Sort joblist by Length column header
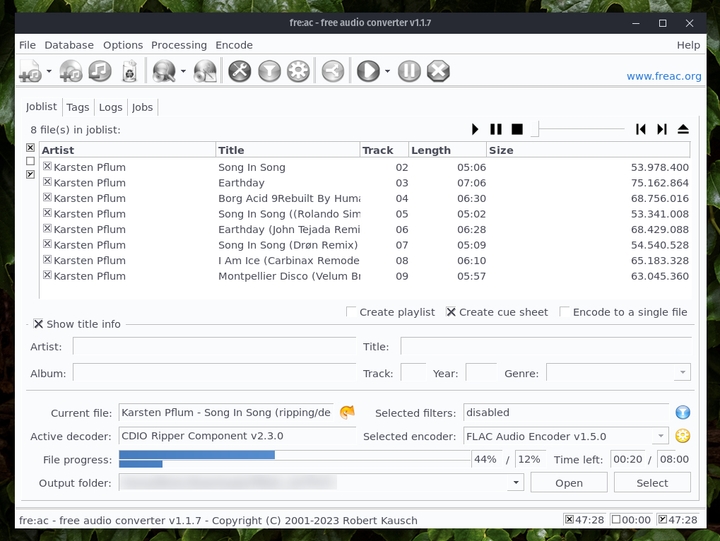 tap(447, 150)
